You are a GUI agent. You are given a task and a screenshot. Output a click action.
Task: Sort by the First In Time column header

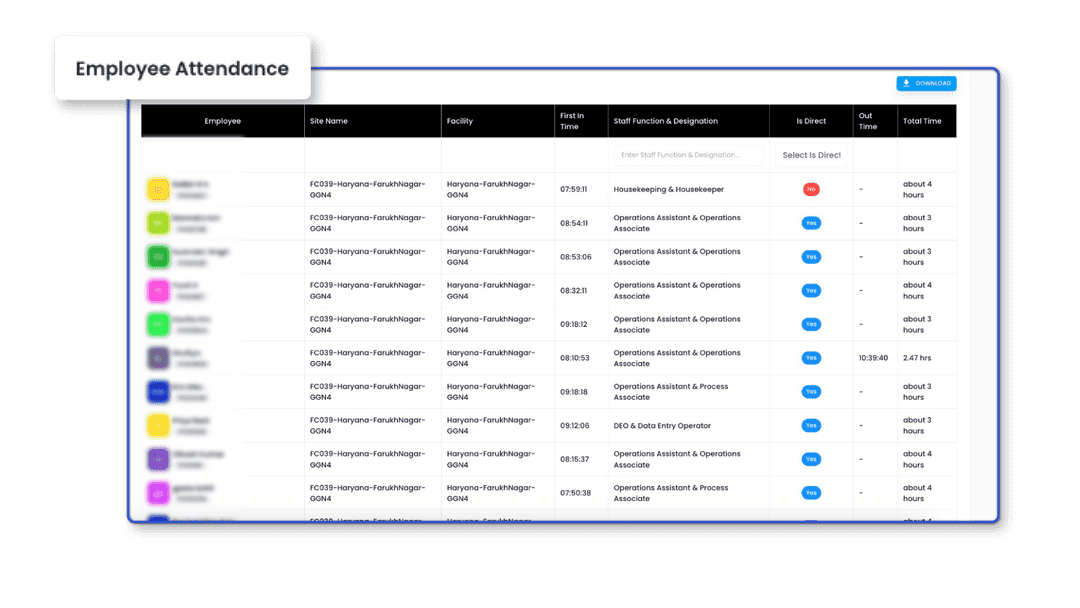tap(571, 121)
